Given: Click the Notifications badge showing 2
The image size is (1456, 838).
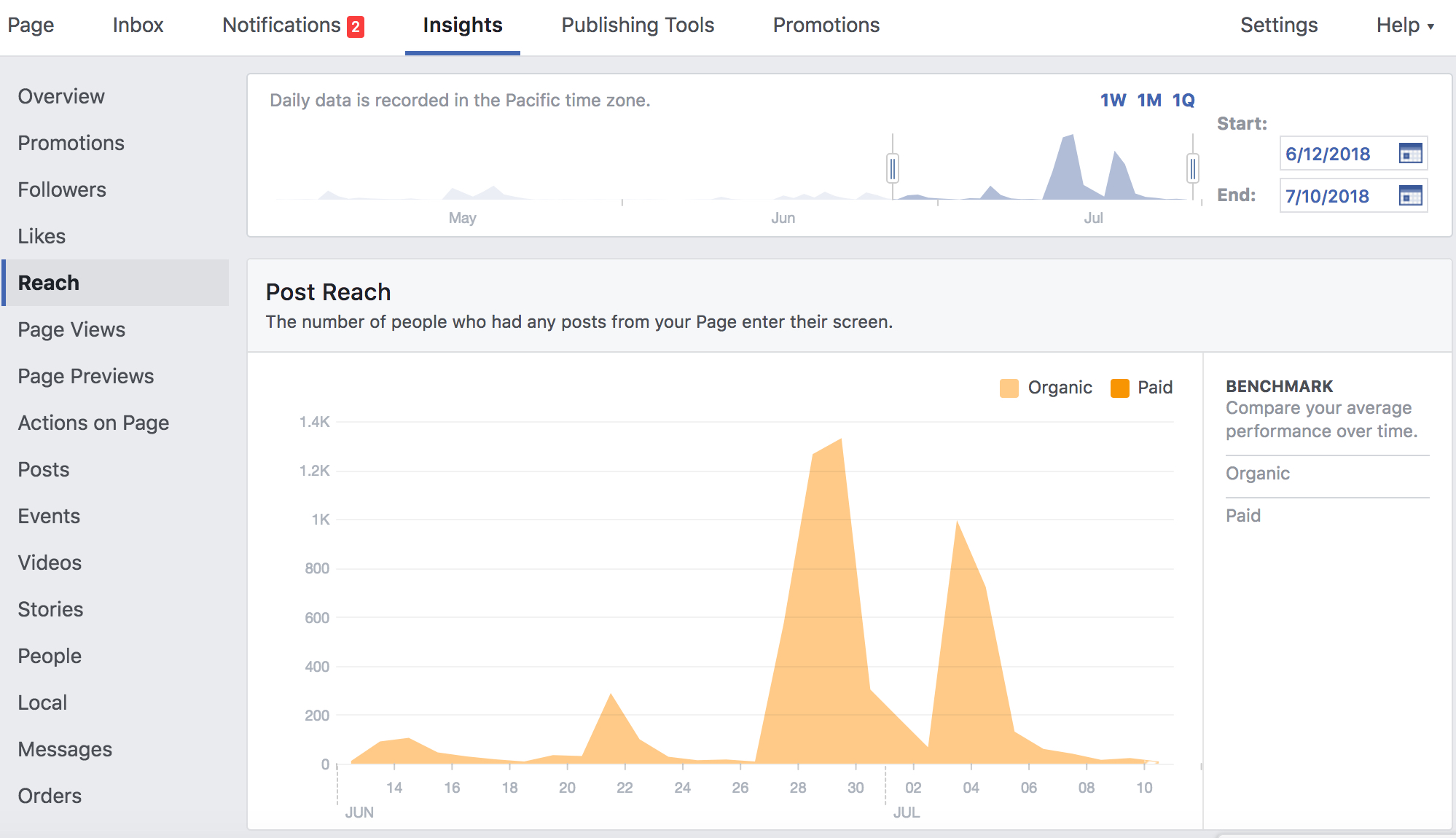Looking at the screenshot, I should (x=356, y=27).
